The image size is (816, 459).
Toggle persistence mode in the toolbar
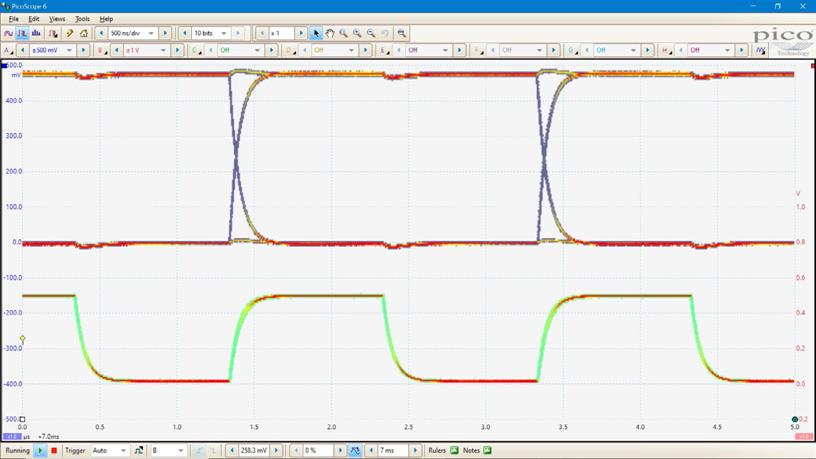[x=22, y=33]
